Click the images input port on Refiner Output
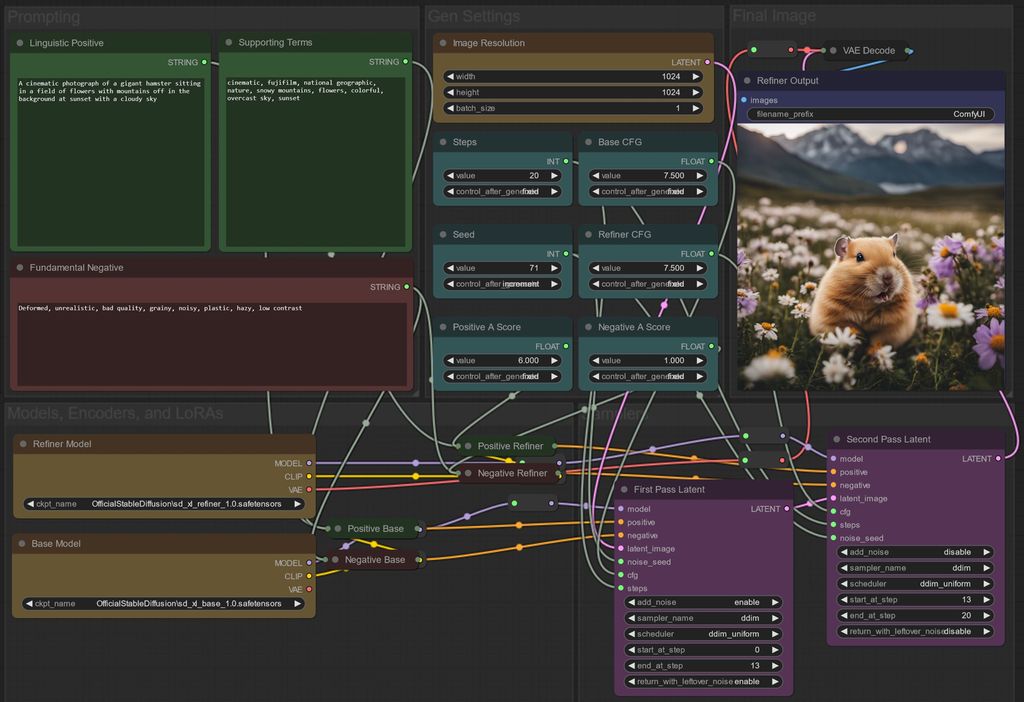The image size is (1024, 702). pos(744,100)
